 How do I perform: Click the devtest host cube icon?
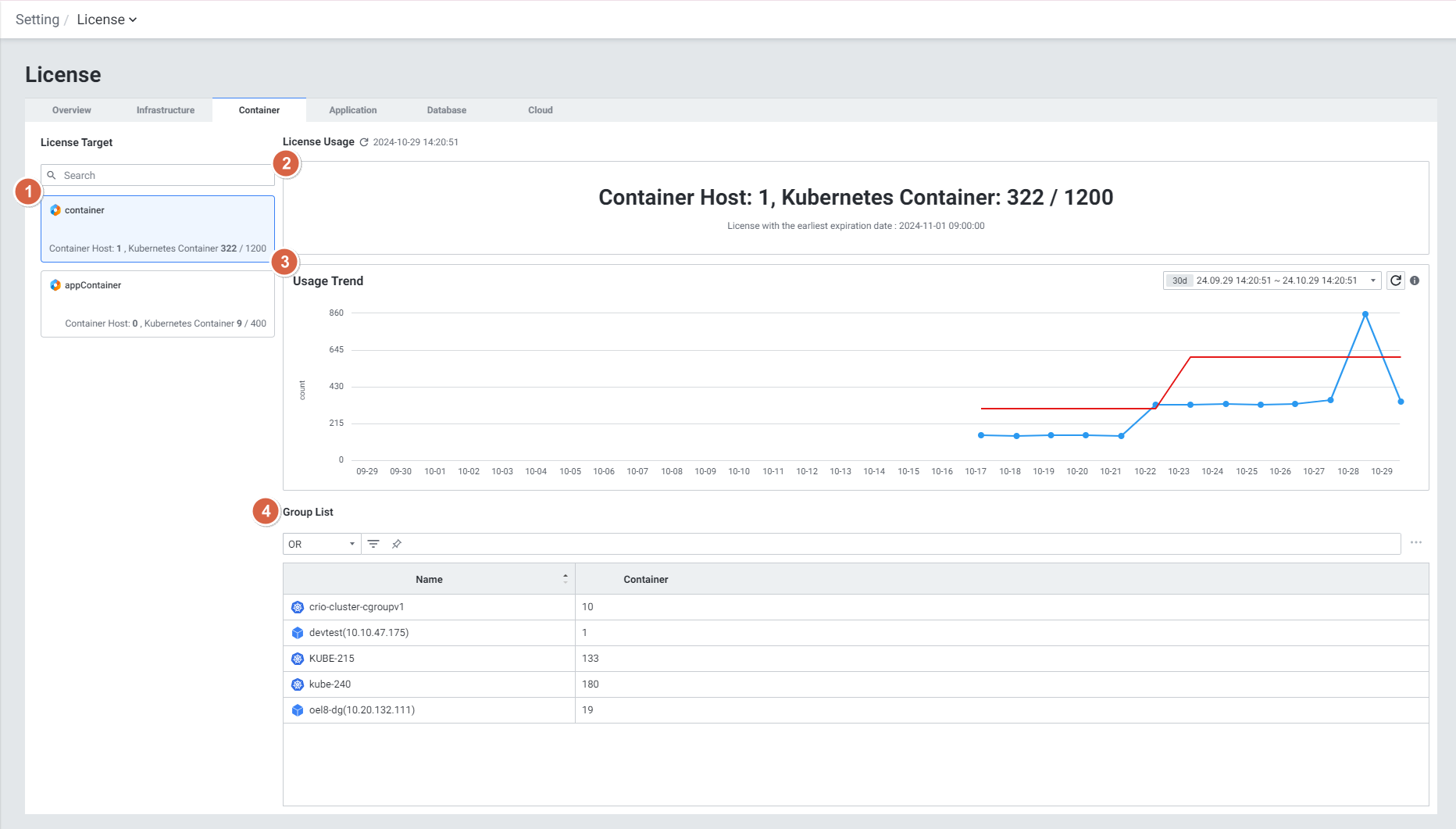pyautogui.click(x=298, y=633)
